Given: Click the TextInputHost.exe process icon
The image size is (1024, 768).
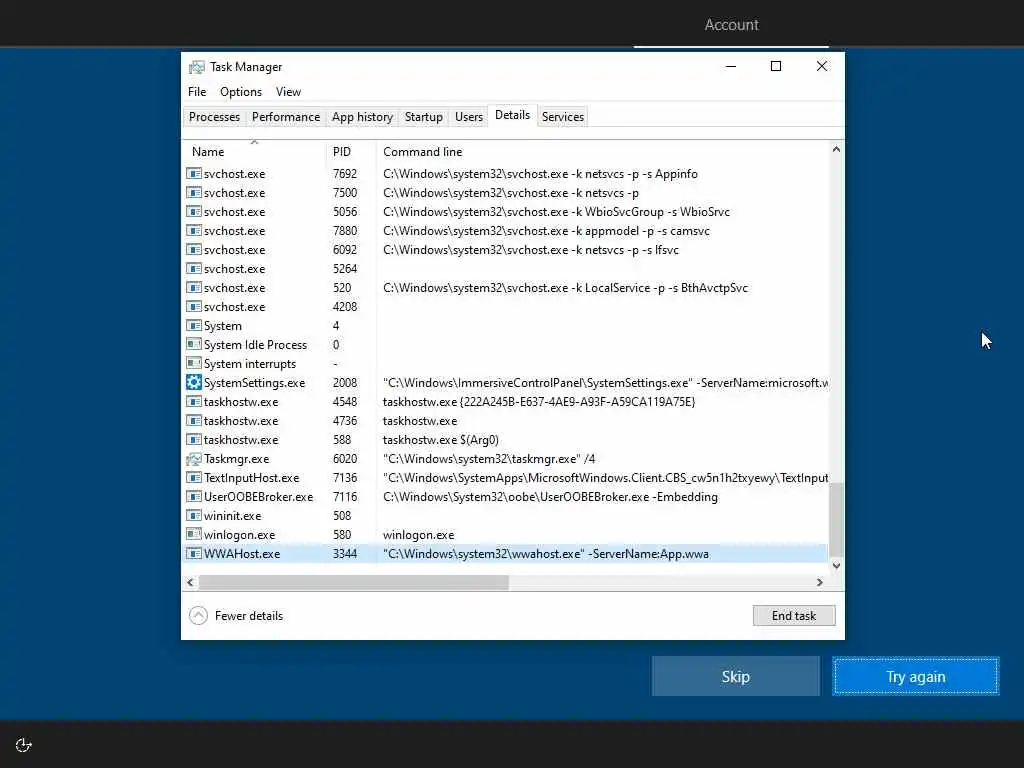Looking at the screenshot, I should point(194,478).
